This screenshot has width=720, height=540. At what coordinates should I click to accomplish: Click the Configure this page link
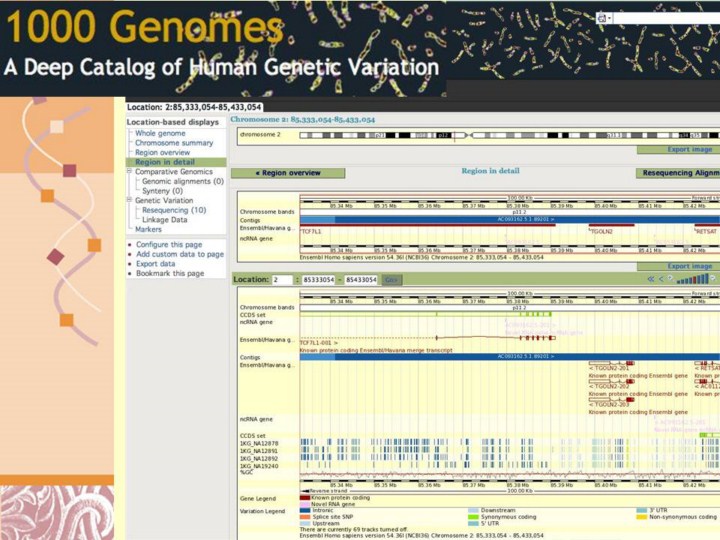click(x=169, y=245)
